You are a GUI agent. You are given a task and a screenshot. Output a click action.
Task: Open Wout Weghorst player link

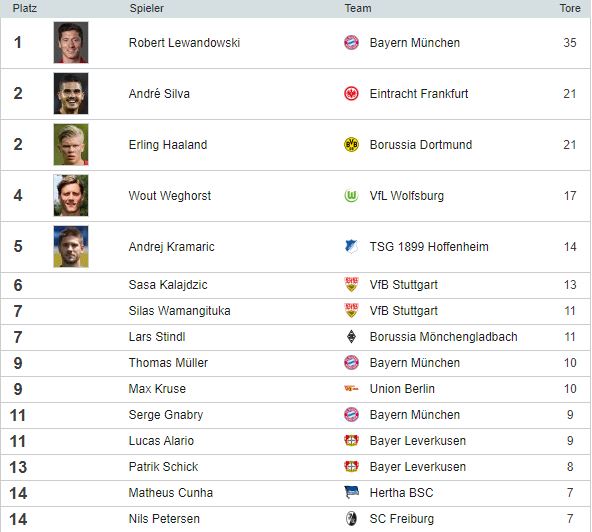[x=170, y=196]
